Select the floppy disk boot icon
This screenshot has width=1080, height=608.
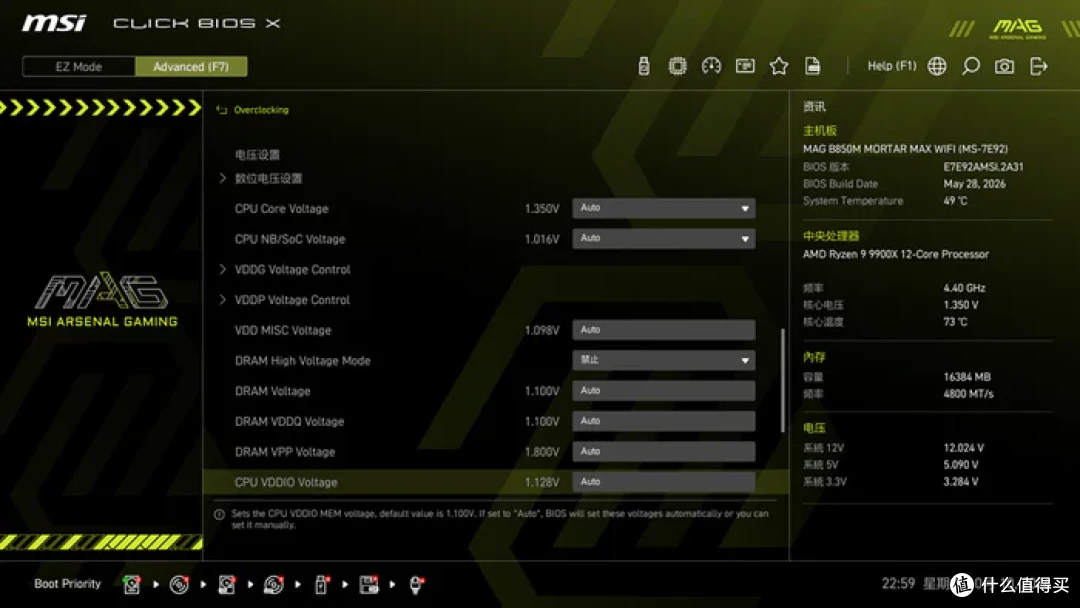(368, 585)
